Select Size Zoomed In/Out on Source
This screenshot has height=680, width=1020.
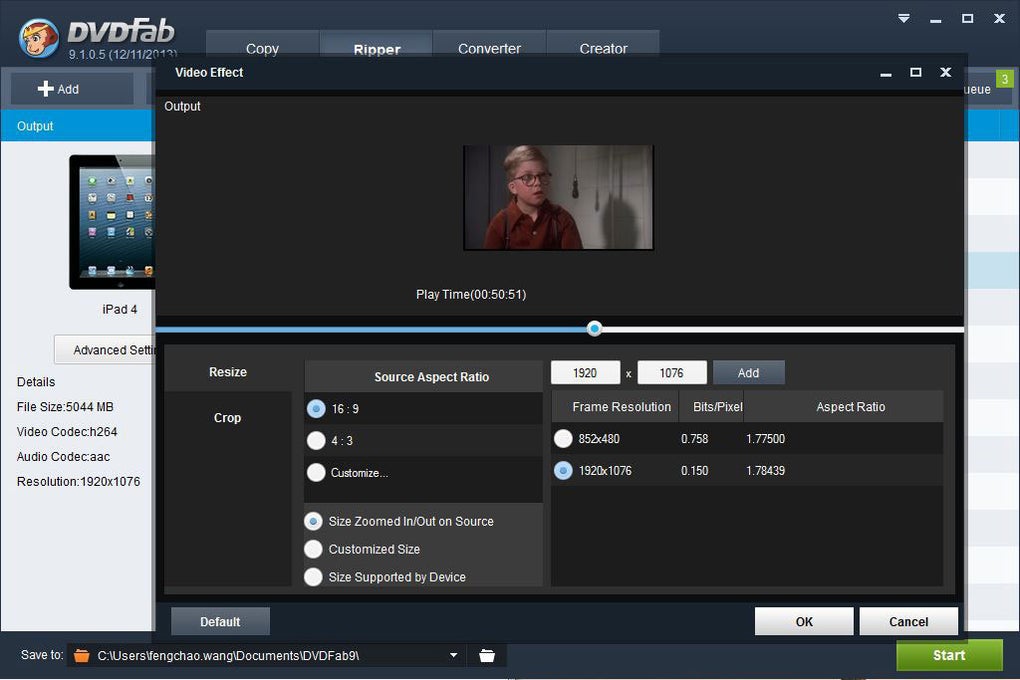click(314, 521)
